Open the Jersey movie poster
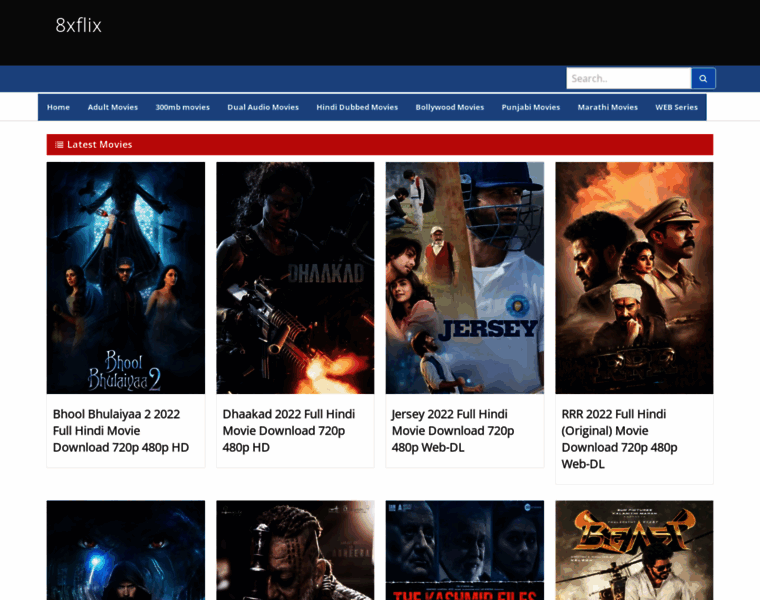The image size is (760, 600). point(464,278)
